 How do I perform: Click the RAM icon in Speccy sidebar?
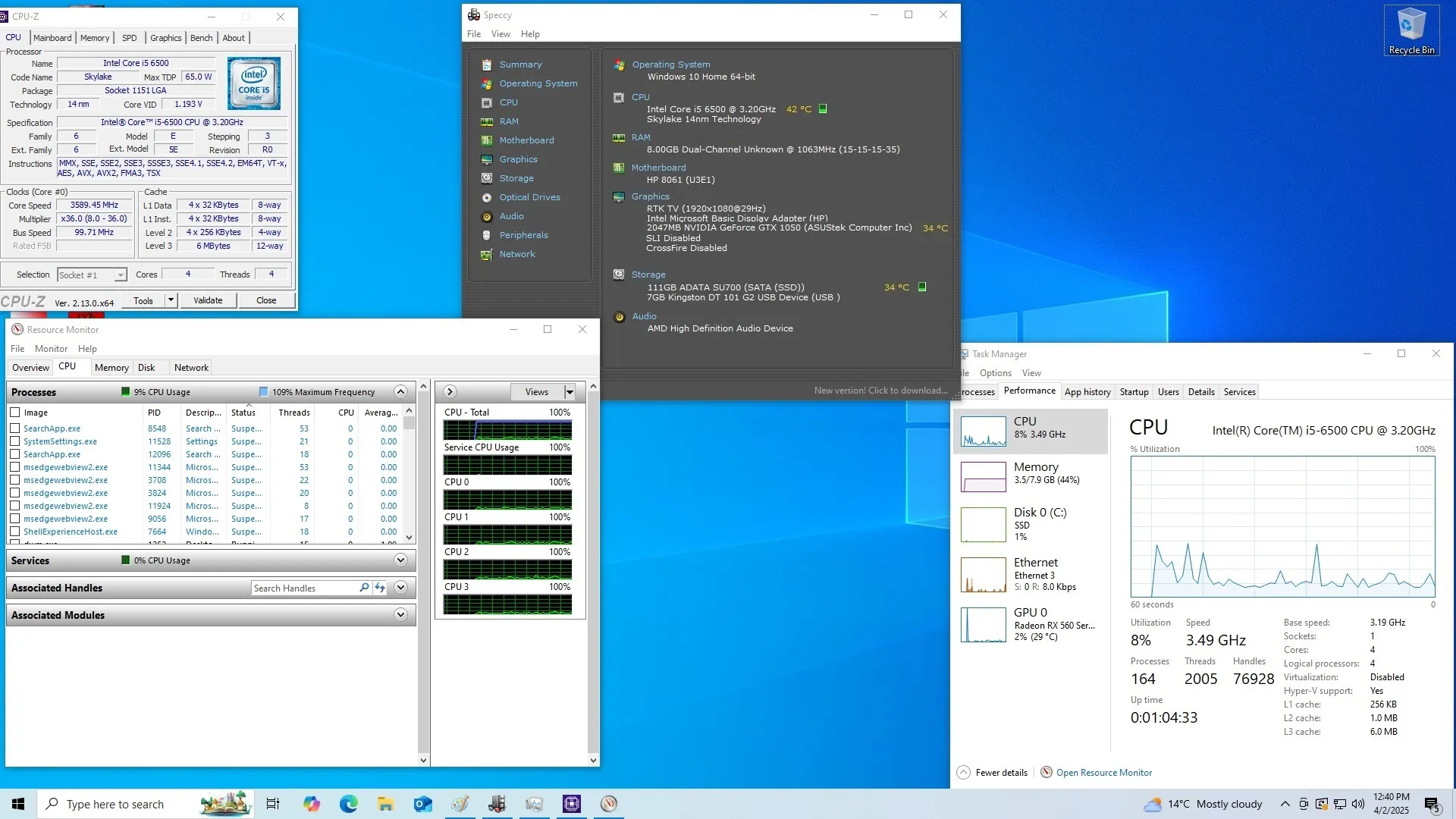(486, 121)
